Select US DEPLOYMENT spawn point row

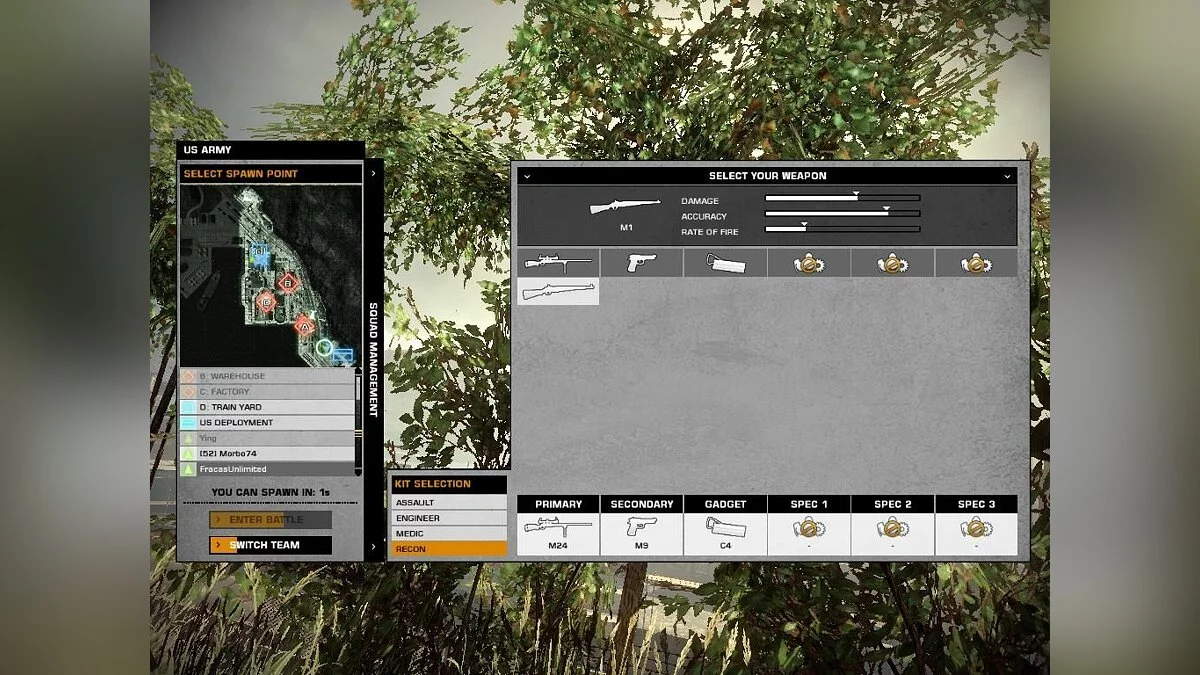(267, 423)
